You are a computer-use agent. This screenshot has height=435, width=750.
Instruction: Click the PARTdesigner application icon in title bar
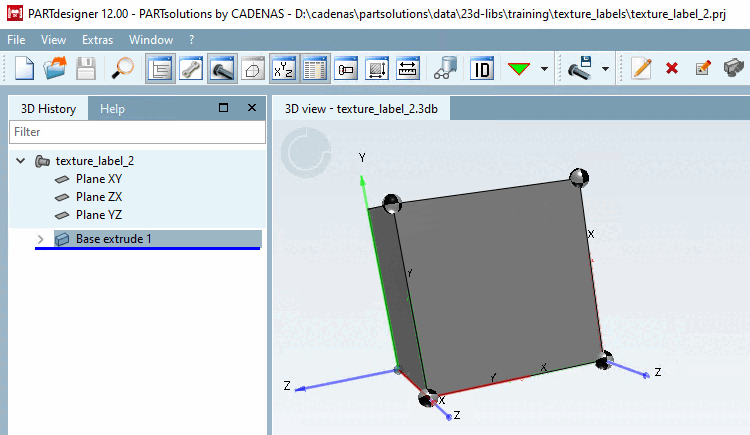15,13
